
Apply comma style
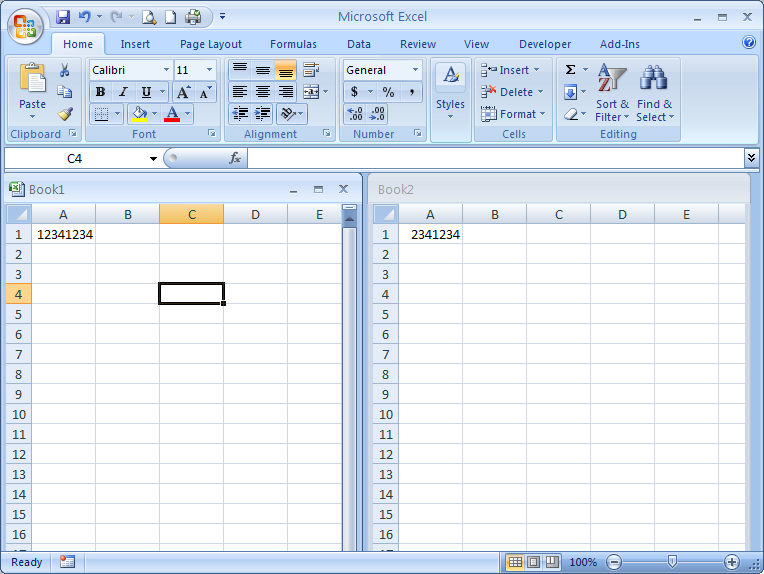point(412,92)
